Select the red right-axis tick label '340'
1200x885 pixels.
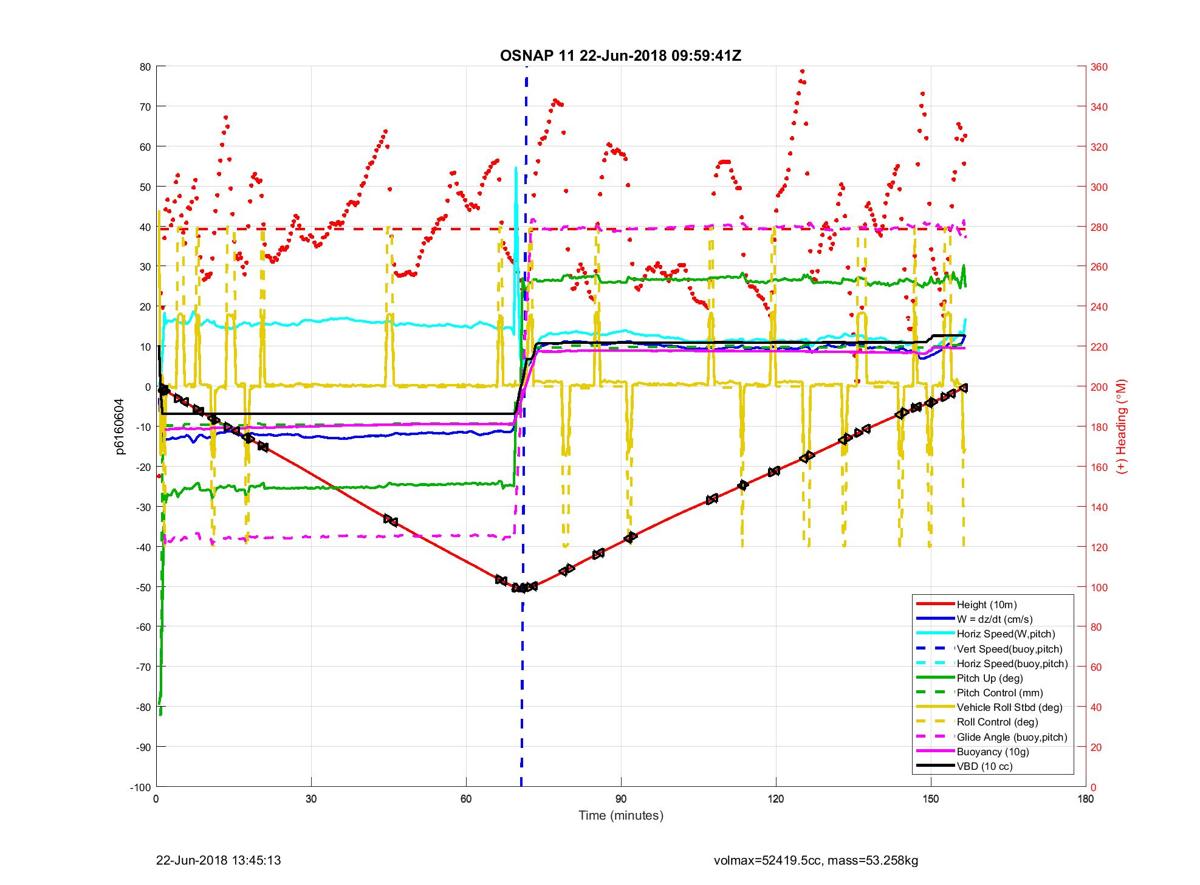click(1100, 107)
